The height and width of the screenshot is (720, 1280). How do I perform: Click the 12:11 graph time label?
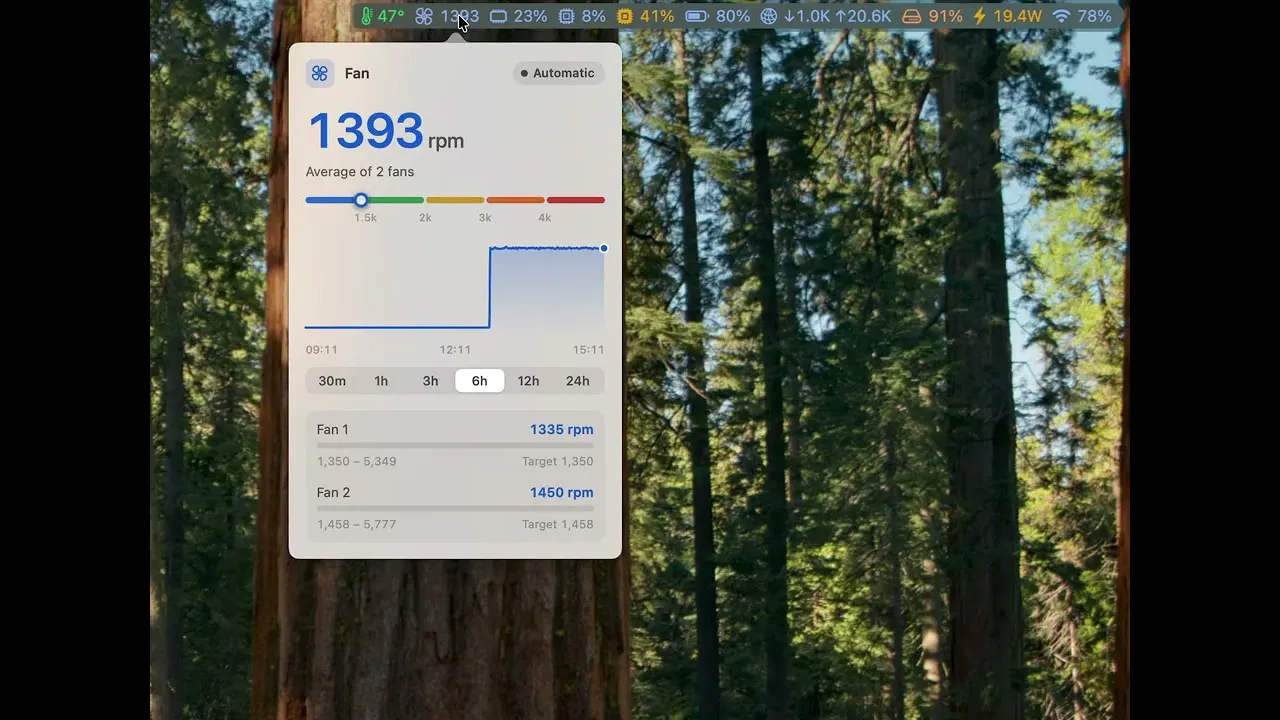coord(455,350)
